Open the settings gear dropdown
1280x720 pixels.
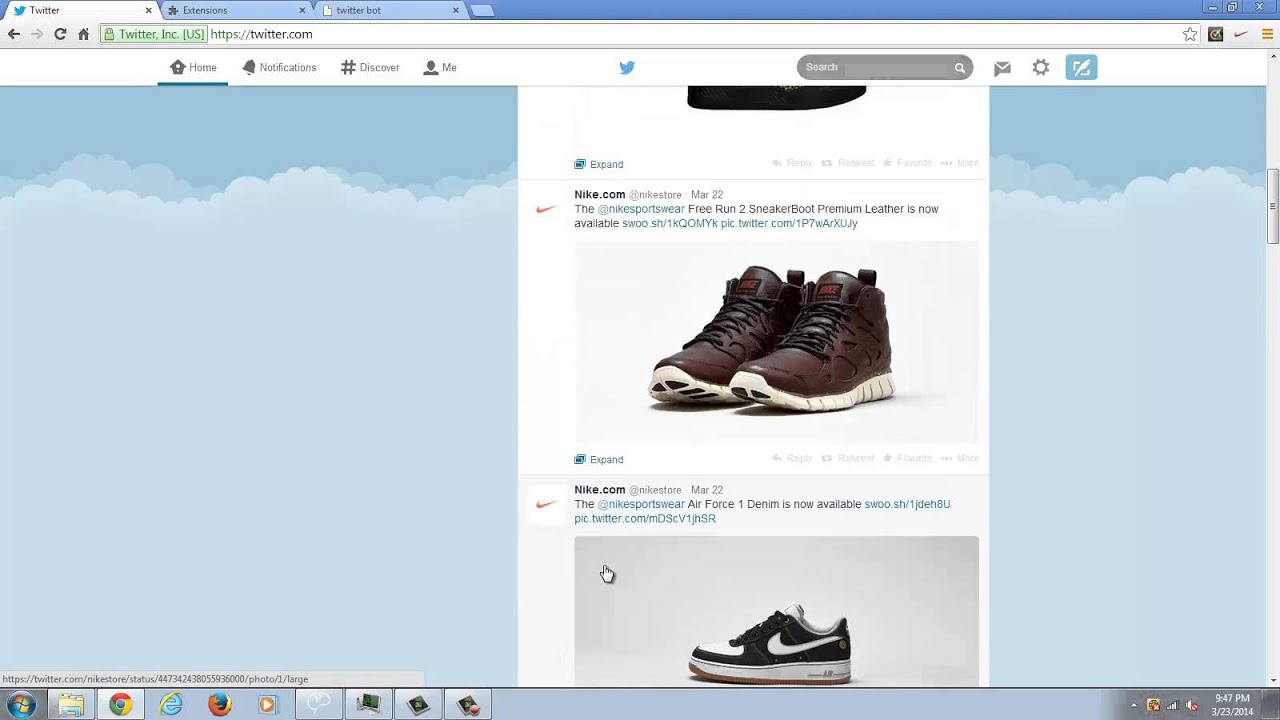1041,68
